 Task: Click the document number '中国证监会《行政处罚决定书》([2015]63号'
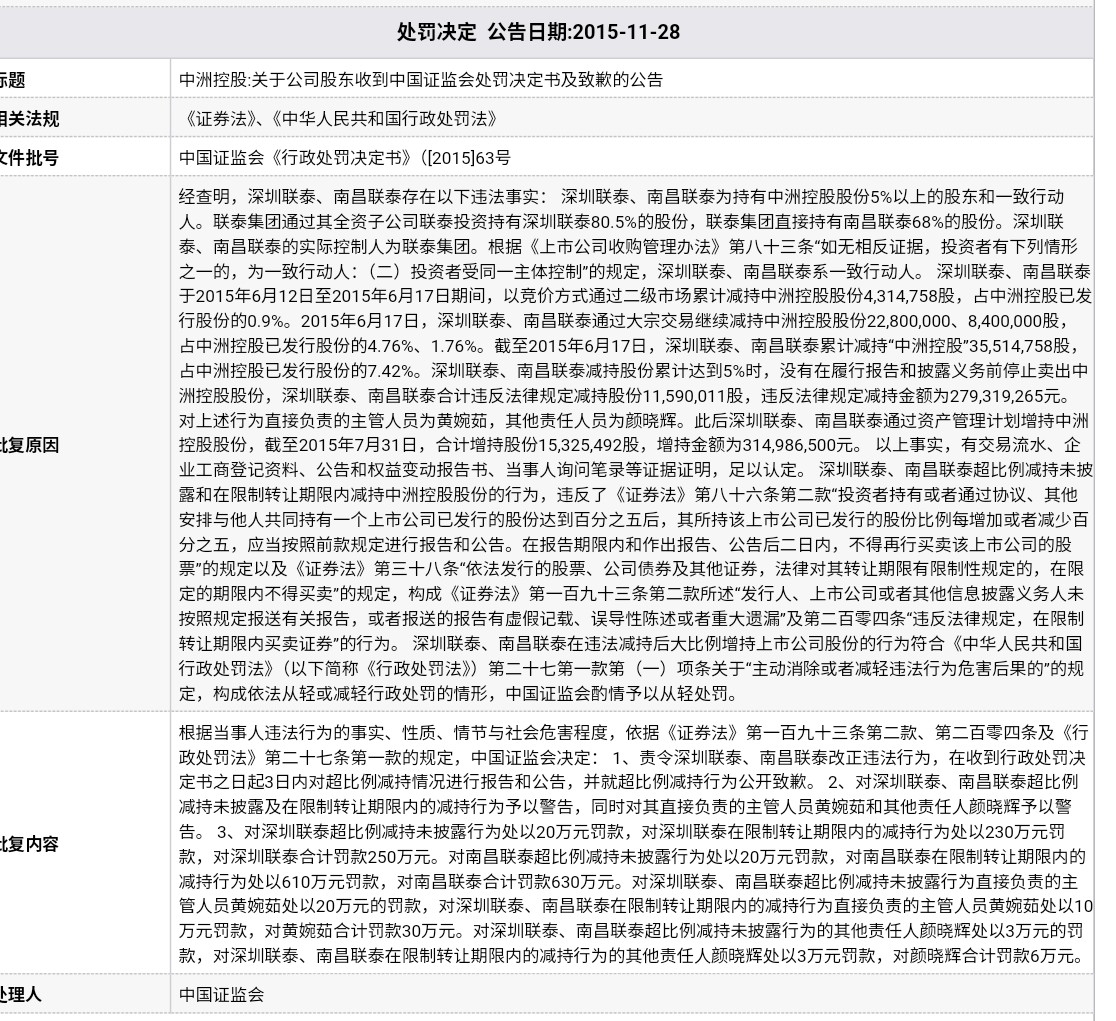tap(344, 158)
